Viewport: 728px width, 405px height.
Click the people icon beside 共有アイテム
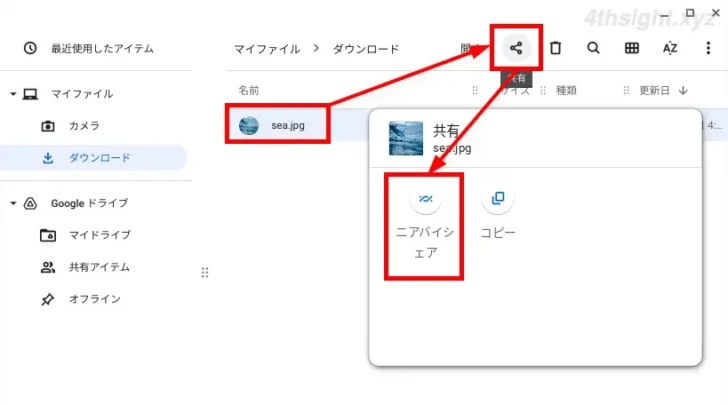pos(48,267)
